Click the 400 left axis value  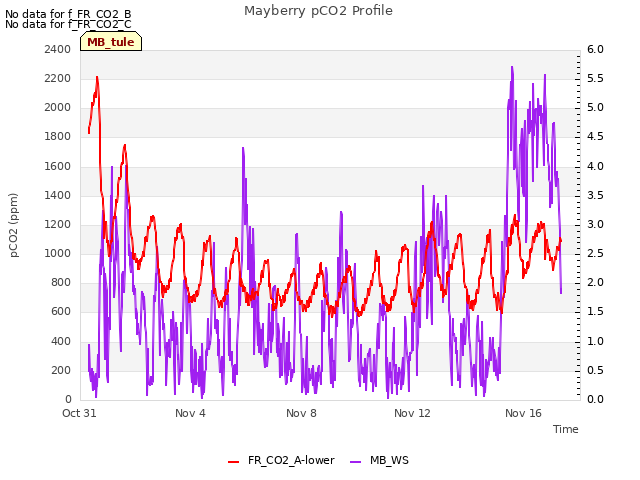(61, 341)
